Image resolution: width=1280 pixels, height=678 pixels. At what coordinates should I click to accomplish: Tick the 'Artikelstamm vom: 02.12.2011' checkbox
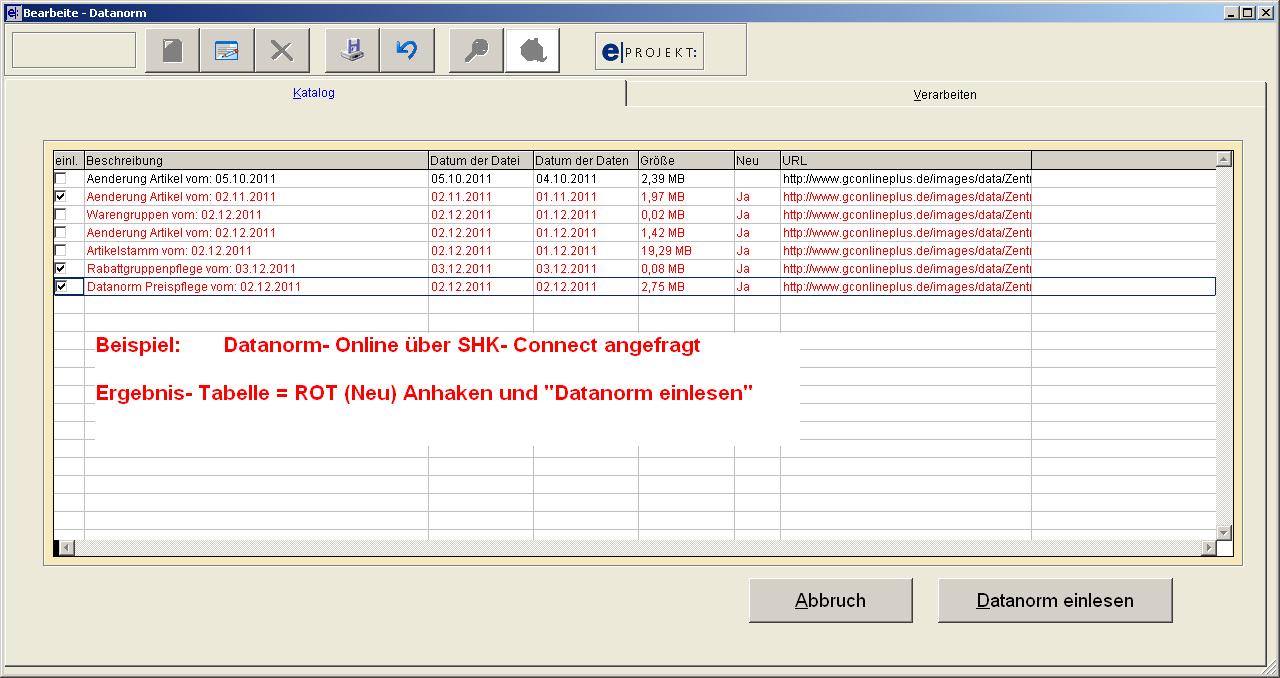tap(60, 251)
